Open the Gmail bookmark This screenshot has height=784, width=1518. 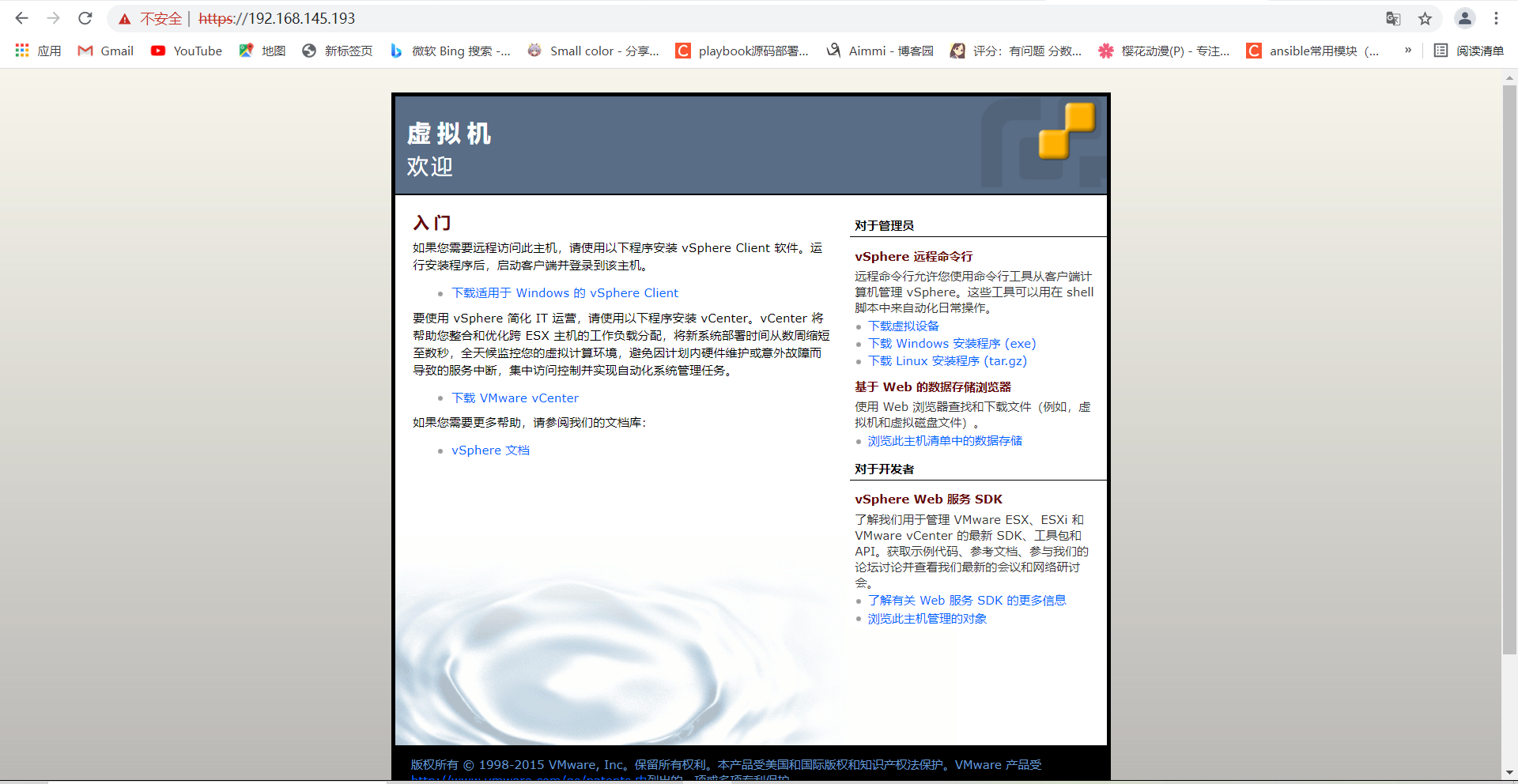click(105, 51)
